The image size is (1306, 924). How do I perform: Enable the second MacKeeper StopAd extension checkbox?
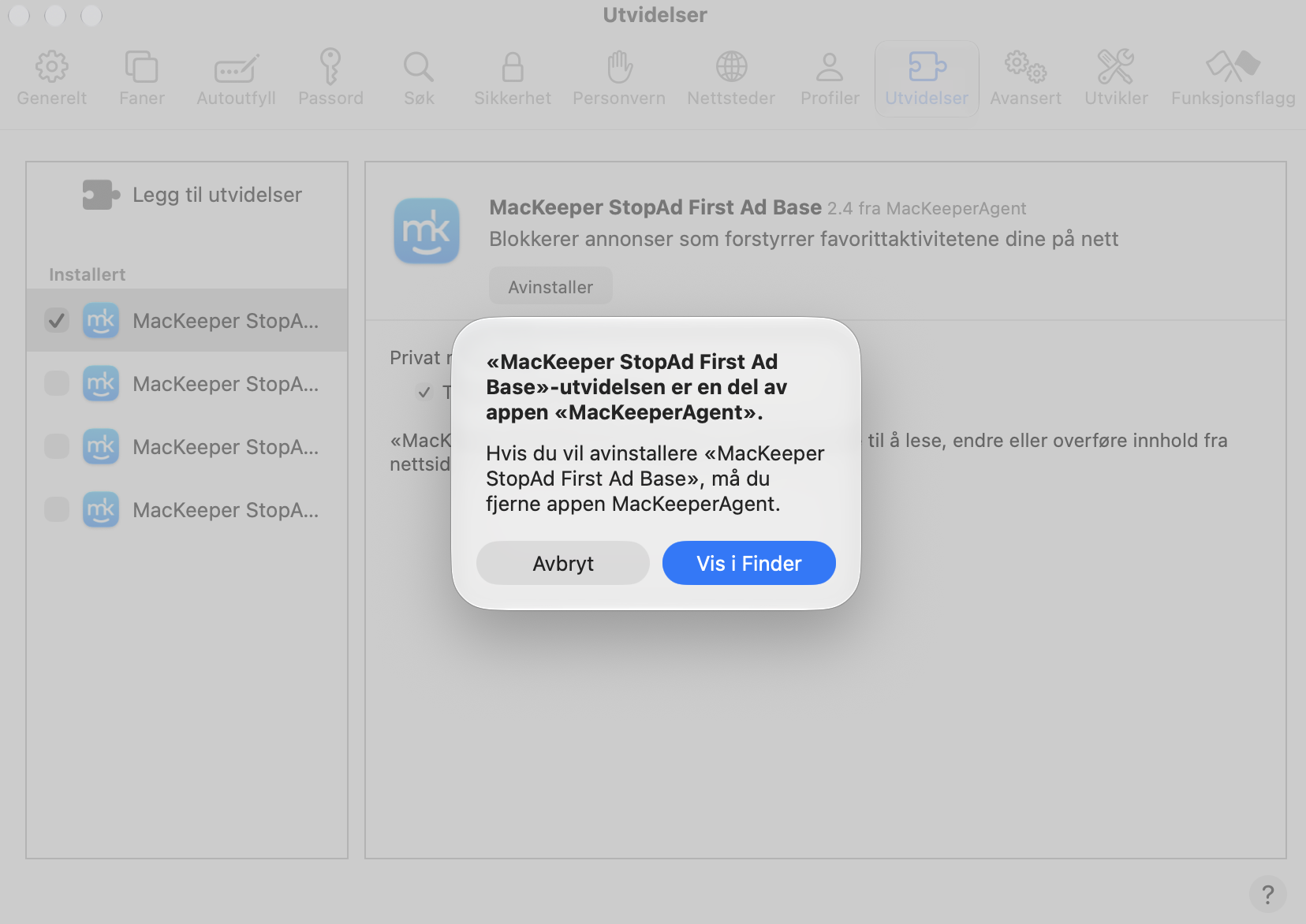tap(57, 383)
